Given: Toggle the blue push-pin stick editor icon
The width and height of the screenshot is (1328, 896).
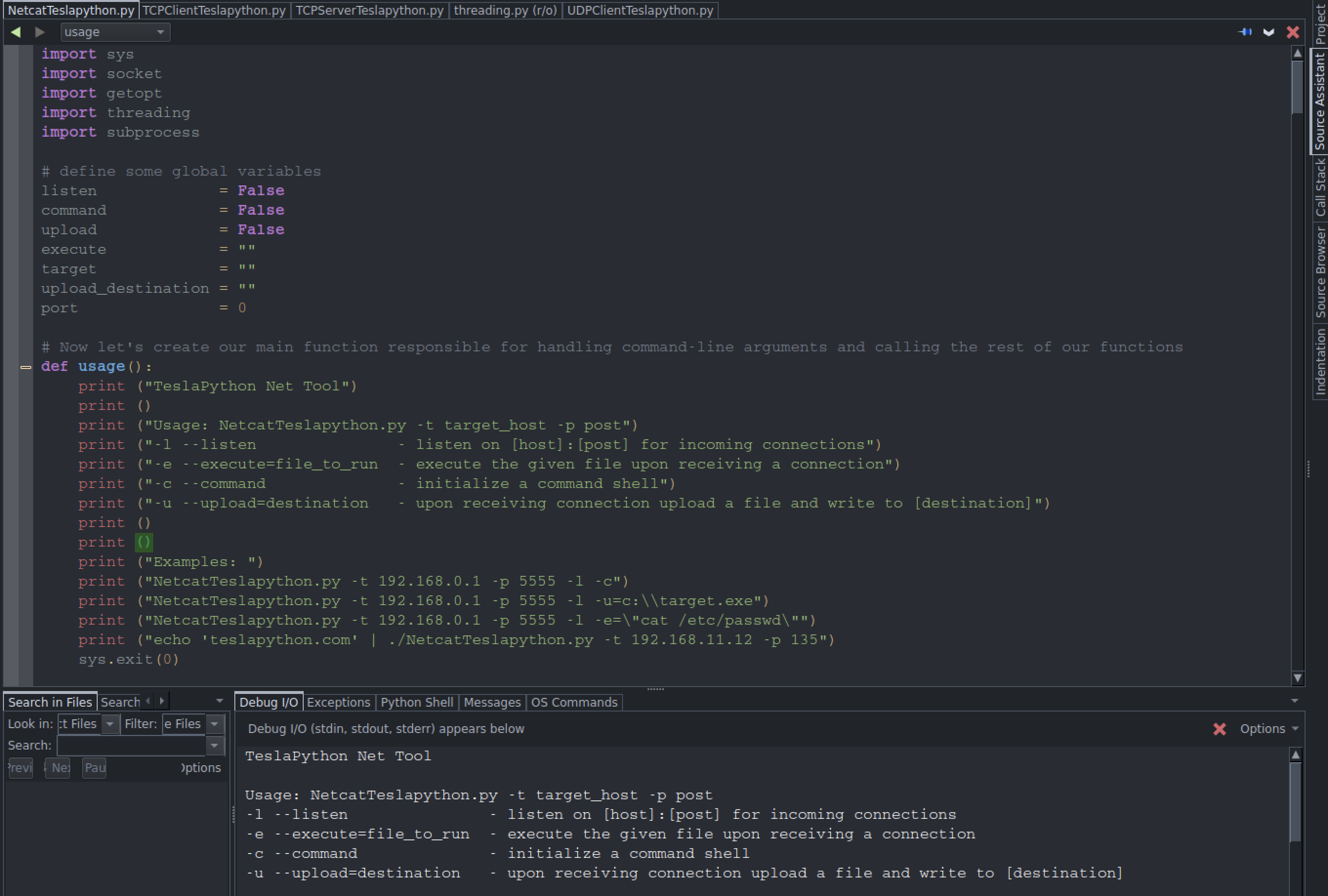Looking at the screenshot, I should (1245, 32).
